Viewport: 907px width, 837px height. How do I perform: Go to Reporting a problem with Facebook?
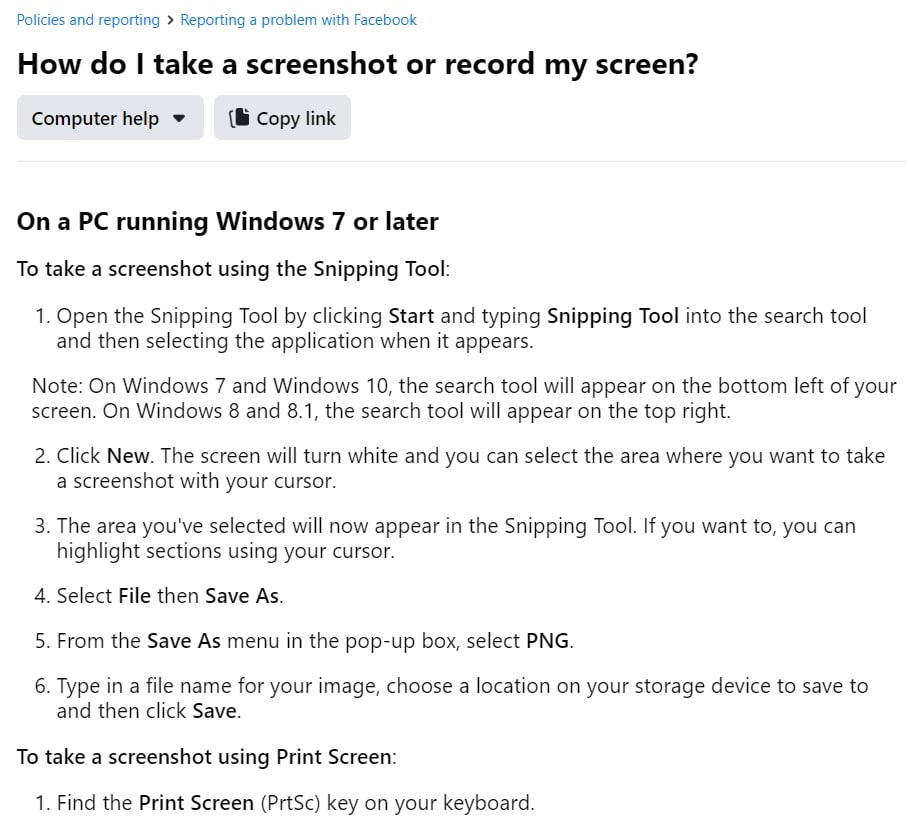298,20
